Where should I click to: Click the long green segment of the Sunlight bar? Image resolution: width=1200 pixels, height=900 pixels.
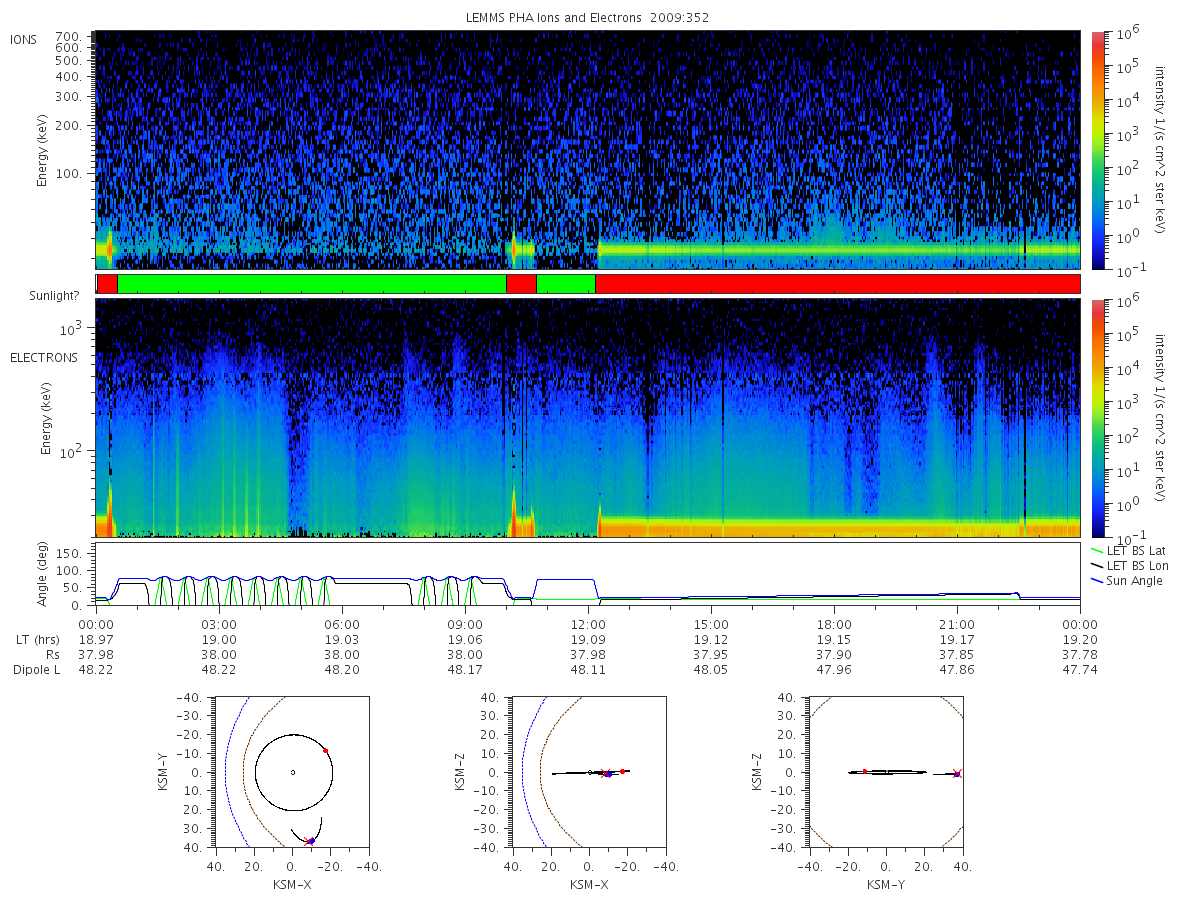tap(312, 284)
